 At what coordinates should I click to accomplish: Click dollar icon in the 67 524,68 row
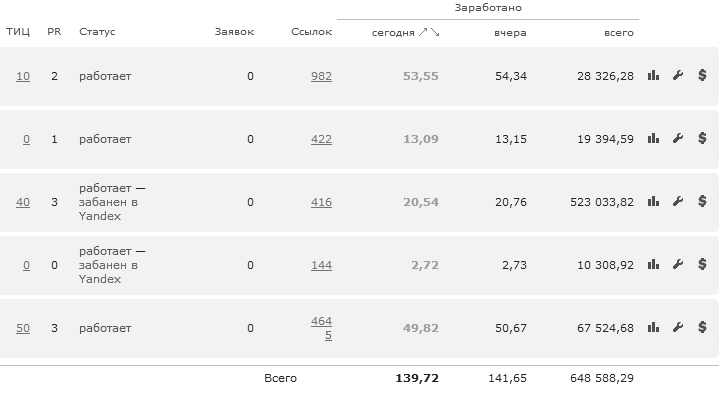click(x=702, y=328)
